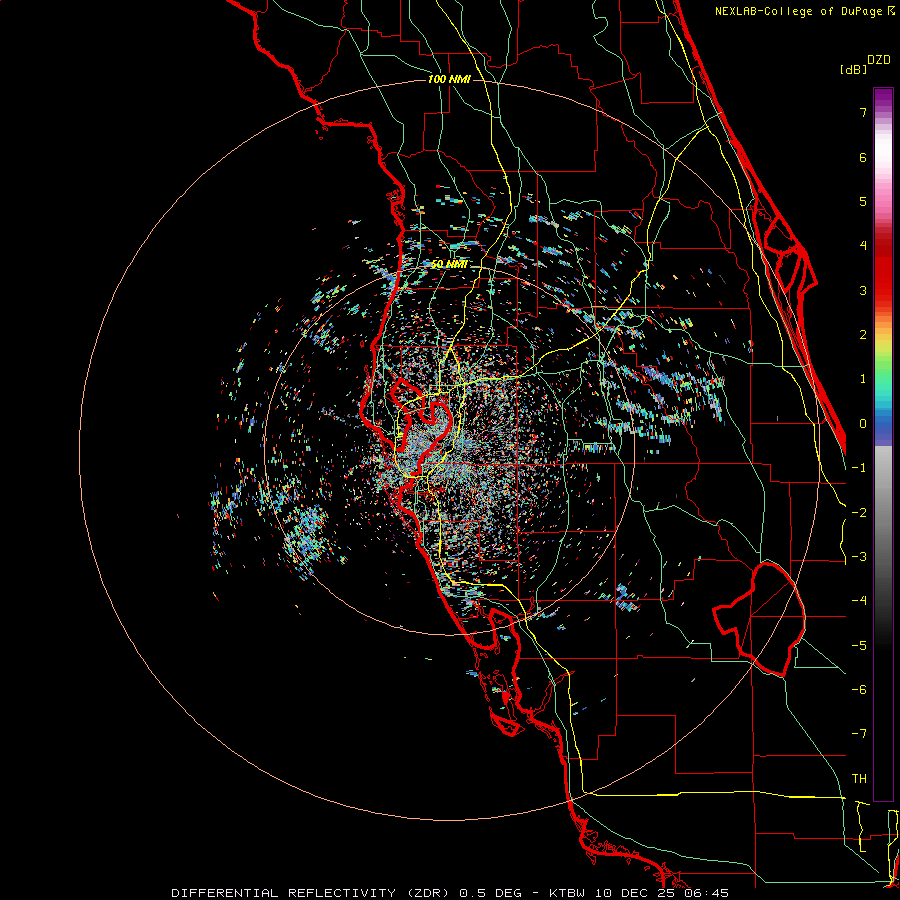This screenshot has height=900, width=900.
Task: Click the -5 dB scale label
Action: (x=859, y=646)
